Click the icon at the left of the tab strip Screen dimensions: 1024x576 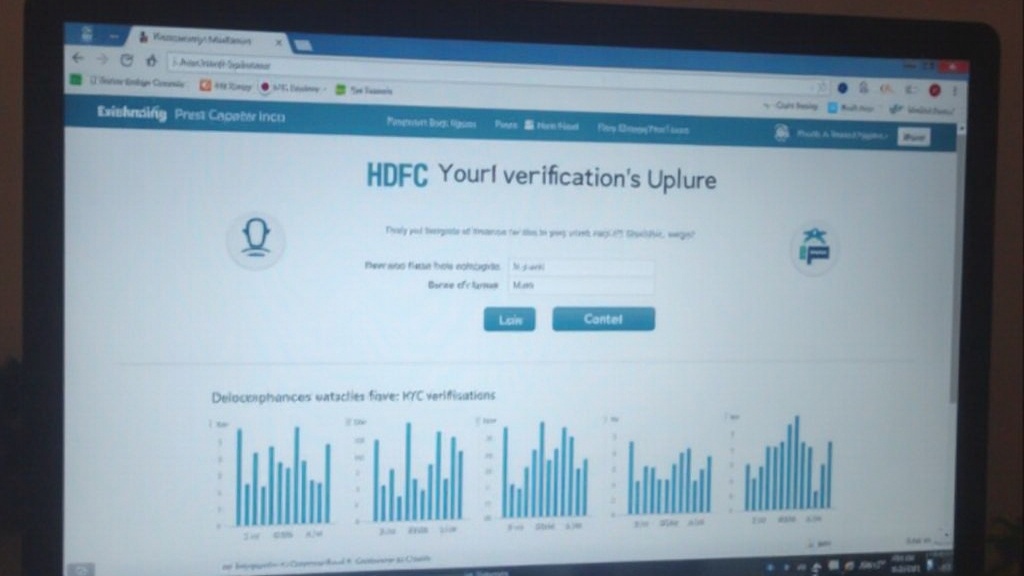[86, 35]
